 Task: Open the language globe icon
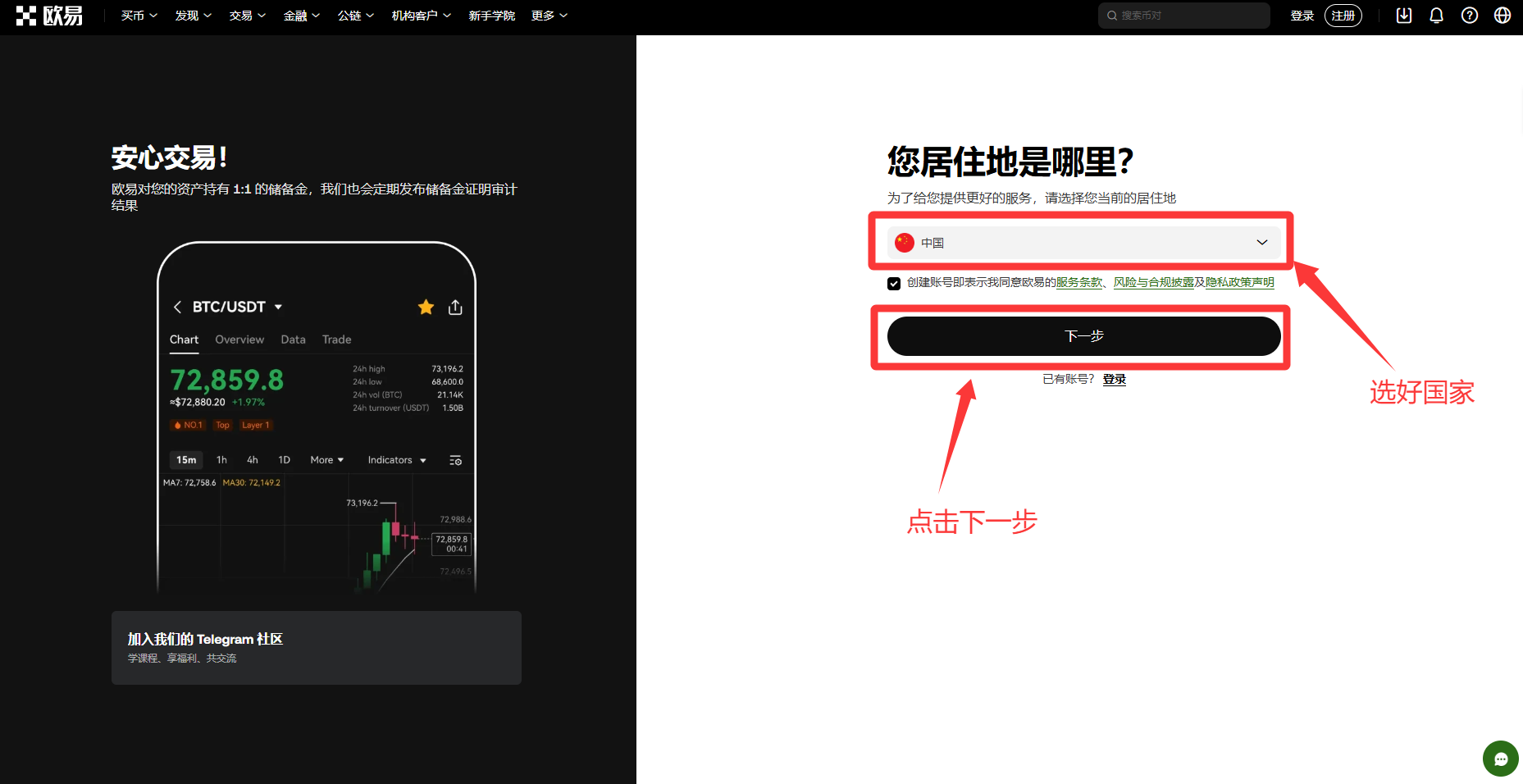point(1502,16)
